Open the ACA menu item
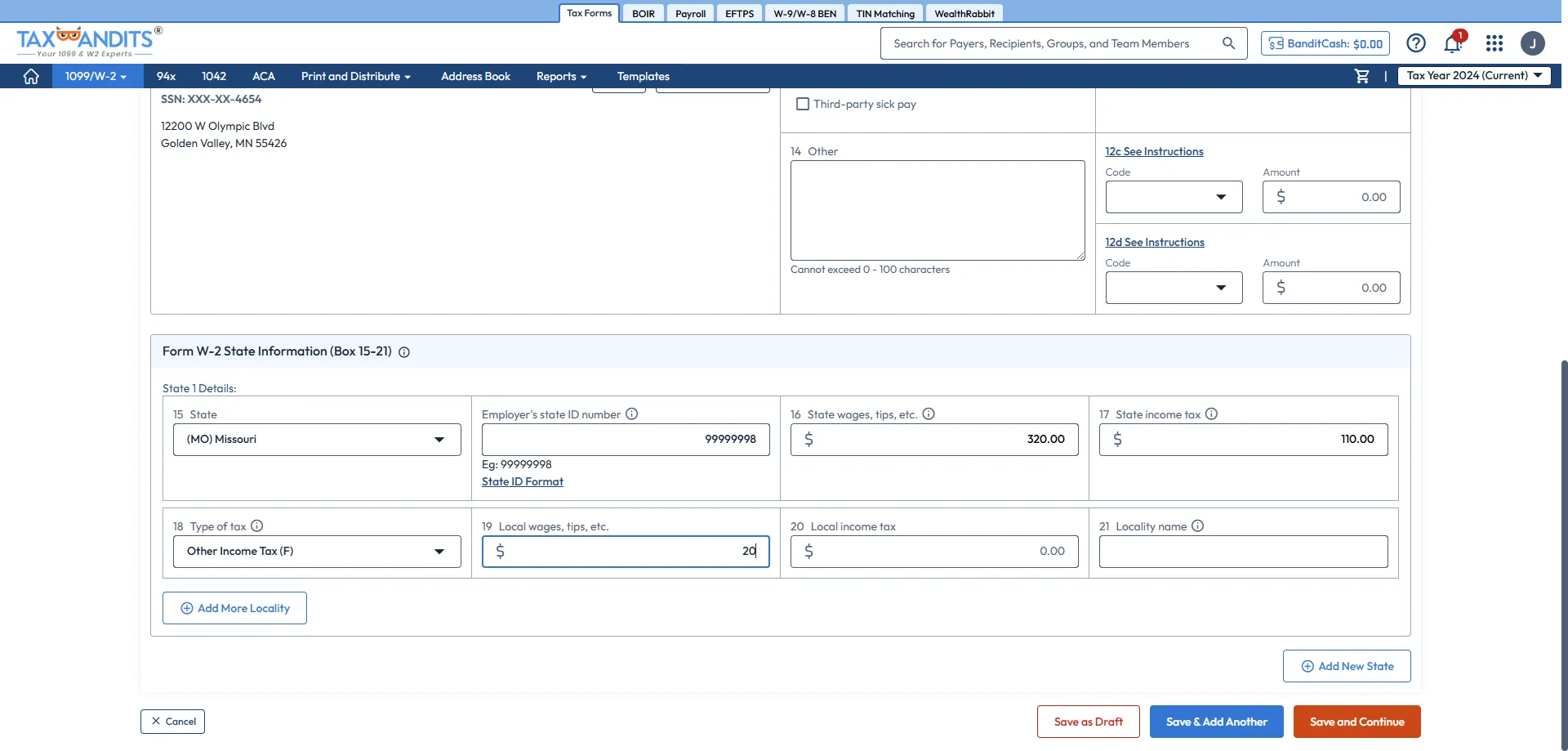The width and height of the screenshot is (1568, 751). click(x=263, y=76)
